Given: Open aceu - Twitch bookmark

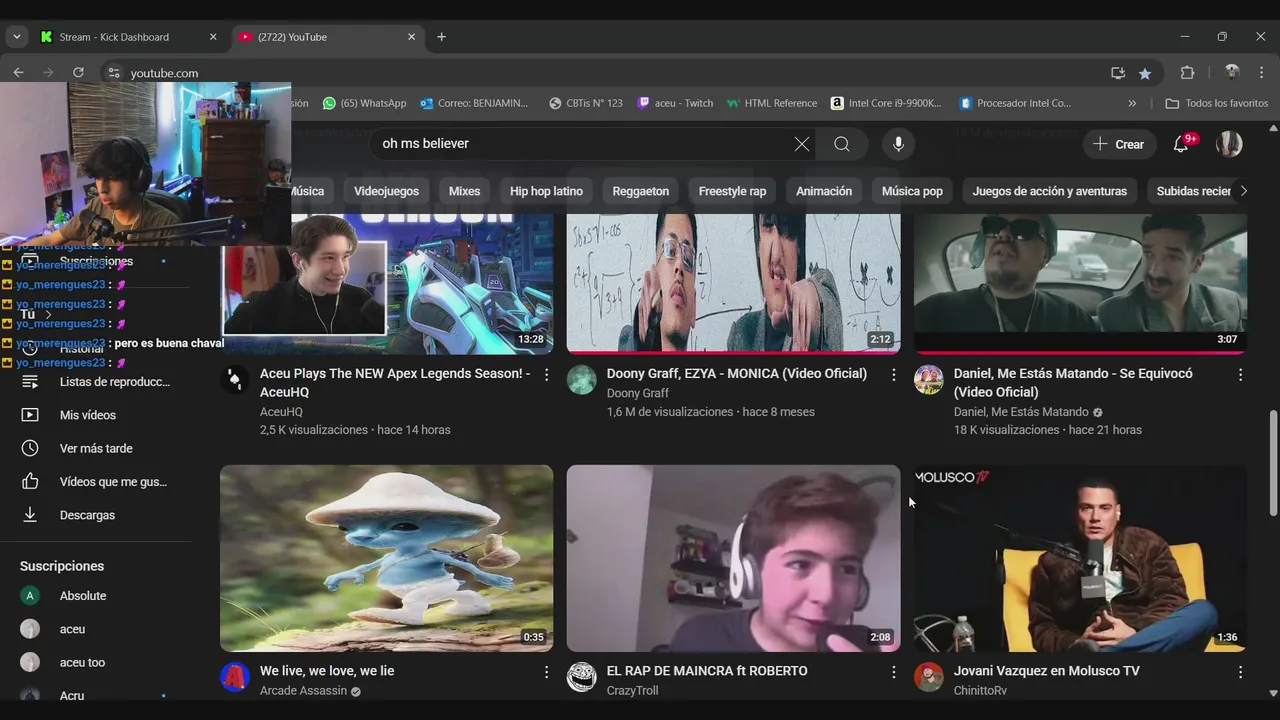Looking at the screenshot, I should point(675,103).
